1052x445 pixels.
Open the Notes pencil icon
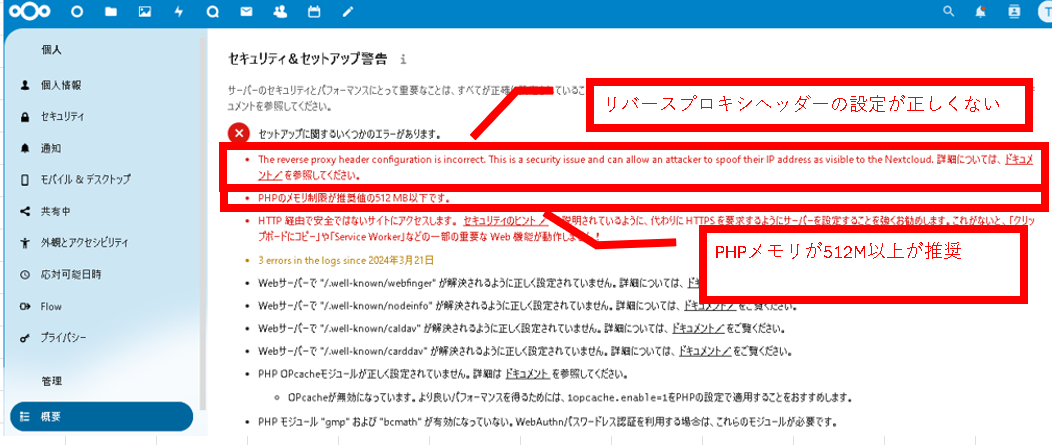(x=348, y=13)
